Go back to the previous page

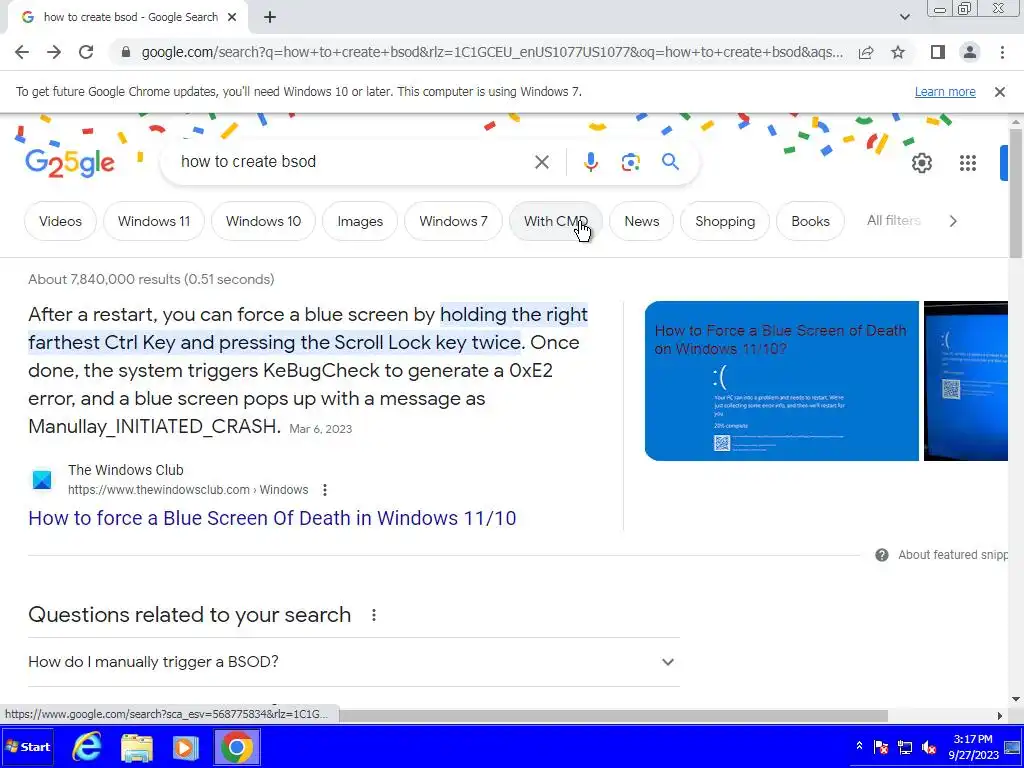click(x=22, y=52)
